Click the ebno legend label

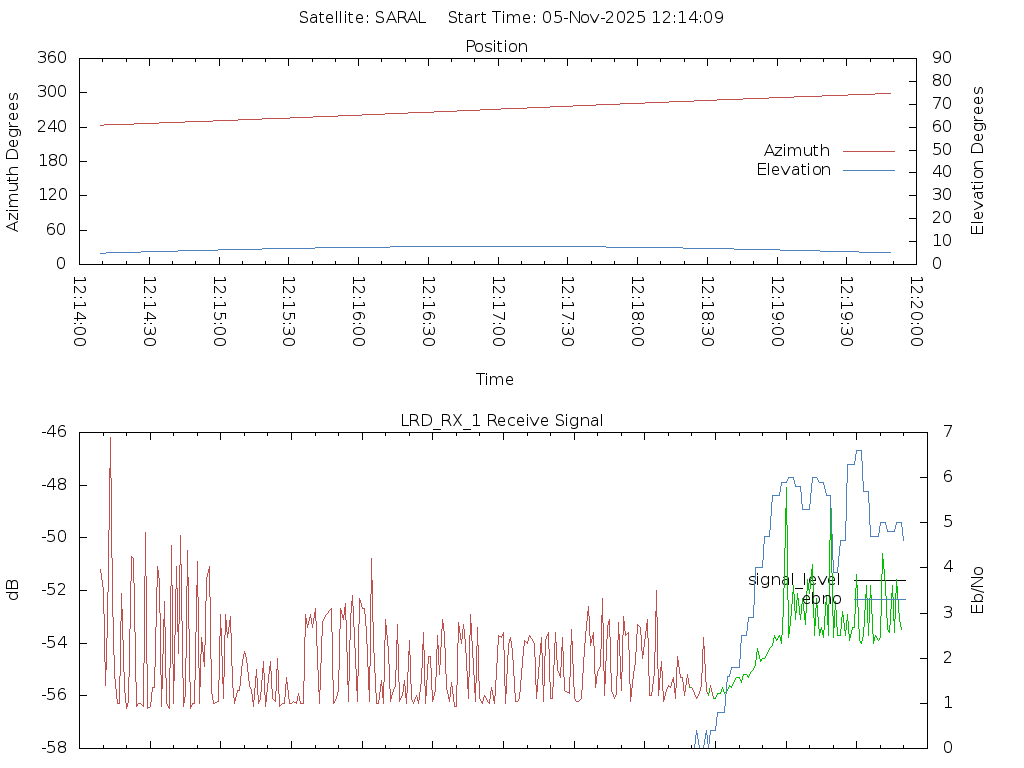pos(821,599)
